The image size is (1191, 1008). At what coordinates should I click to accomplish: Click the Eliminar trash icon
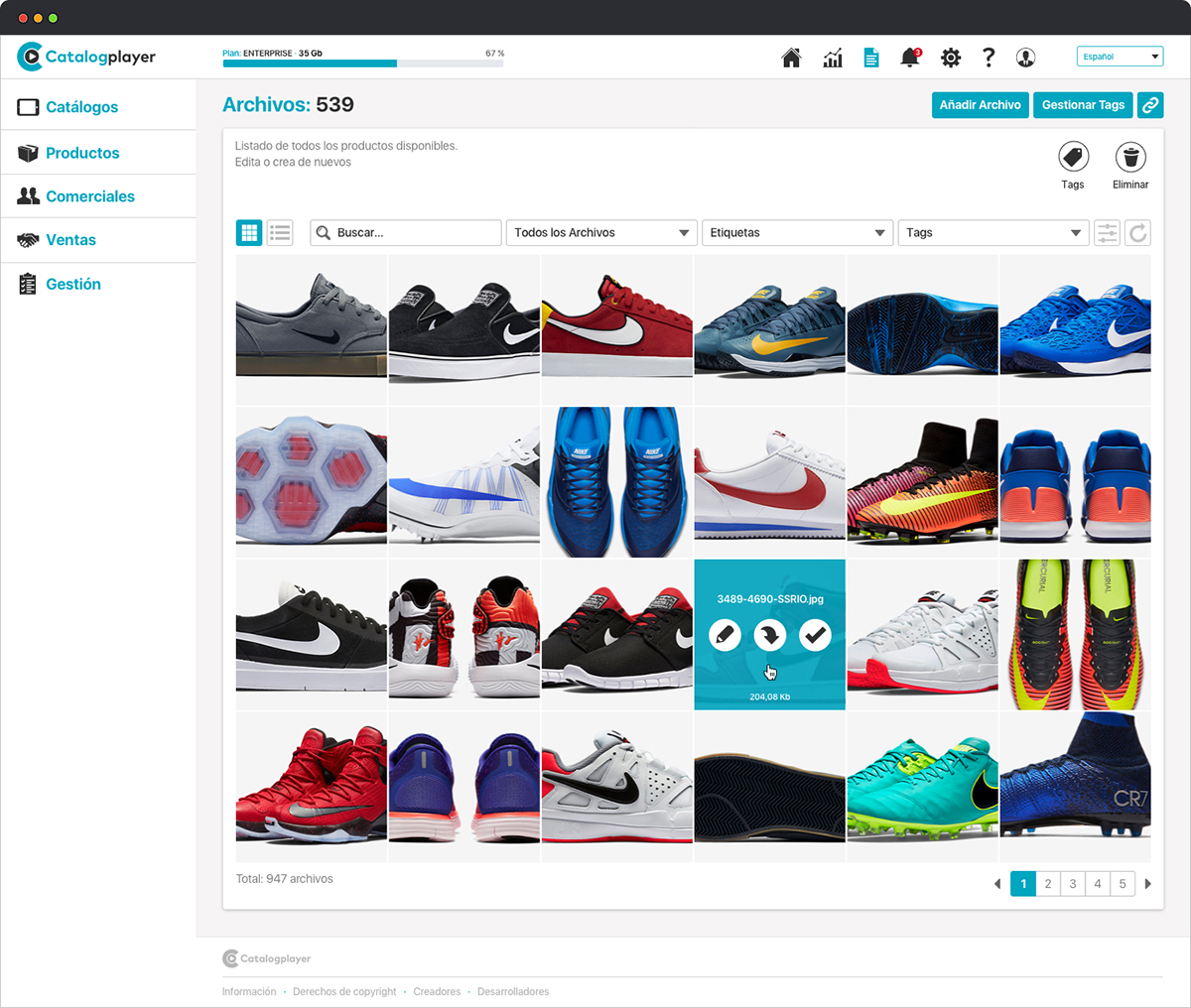point(1130,157)
